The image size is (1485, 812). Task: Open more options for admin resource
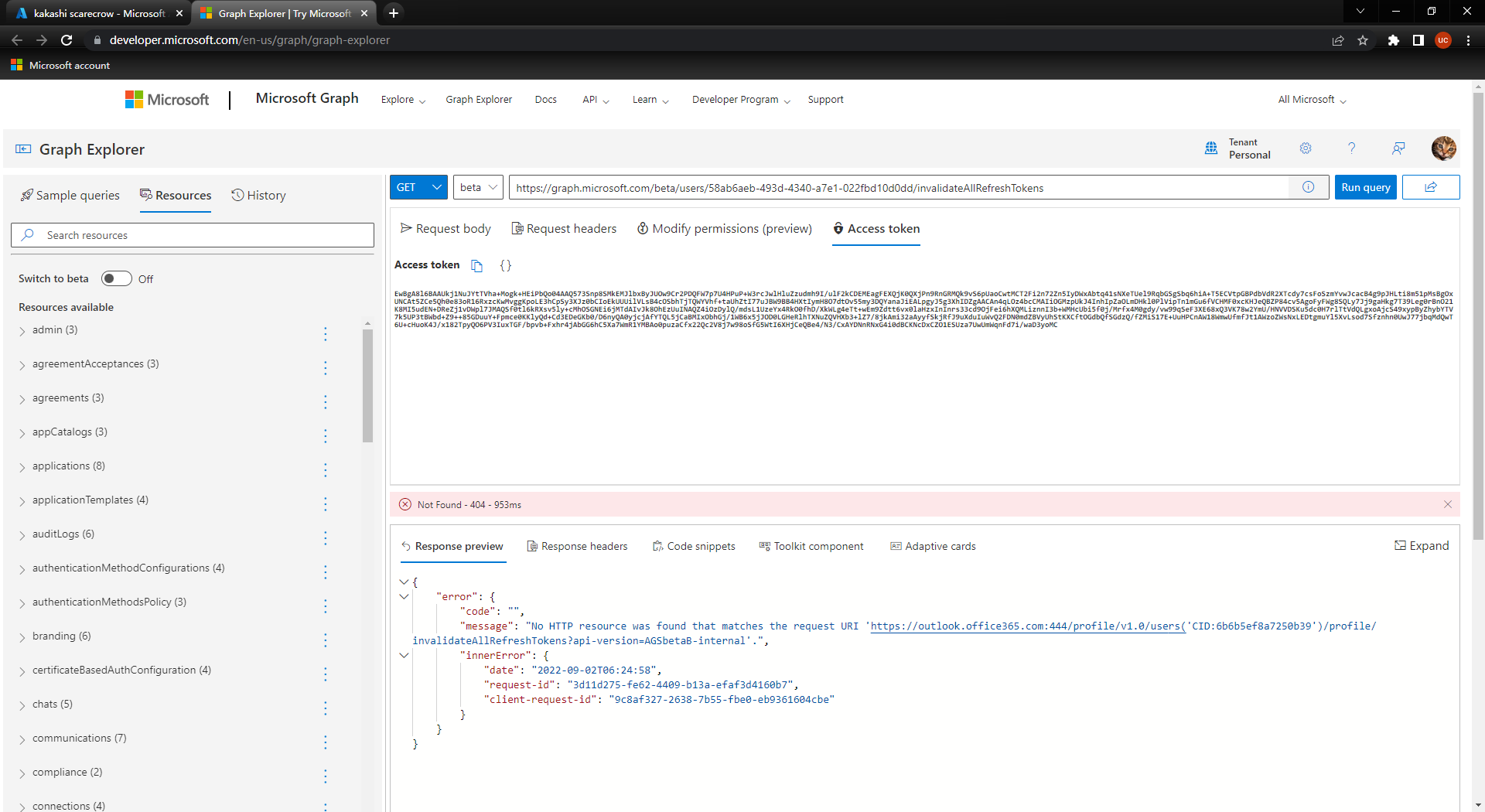(x=325, y=333)
